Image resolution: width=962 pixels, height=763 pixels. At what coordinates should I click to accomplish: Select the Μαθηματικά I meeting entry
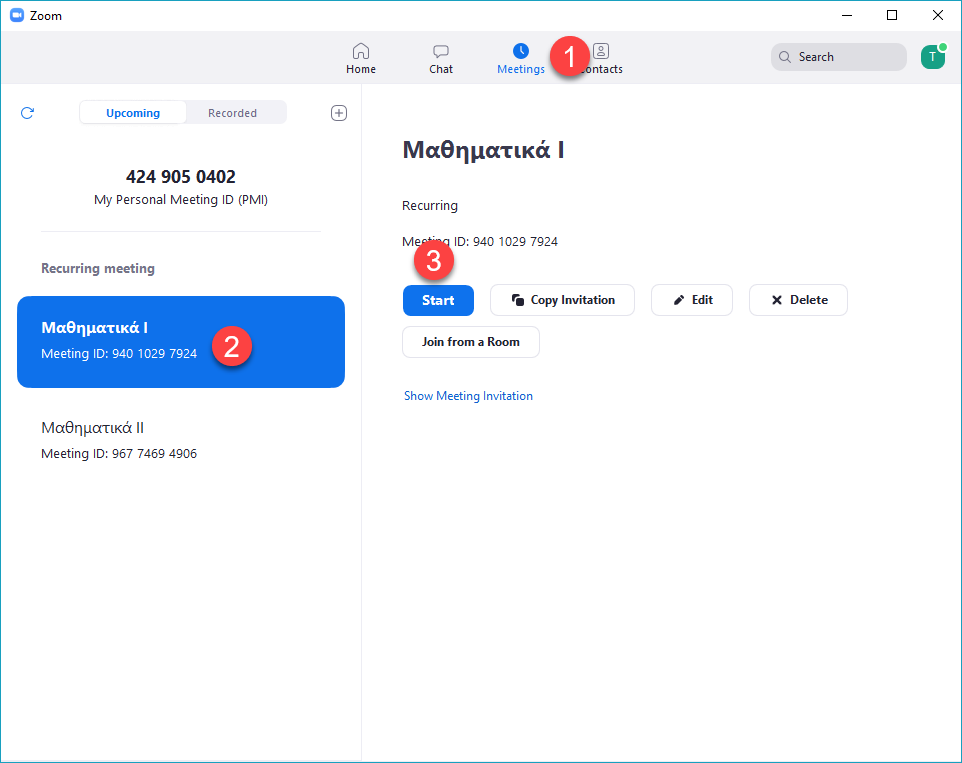point(181,342)
